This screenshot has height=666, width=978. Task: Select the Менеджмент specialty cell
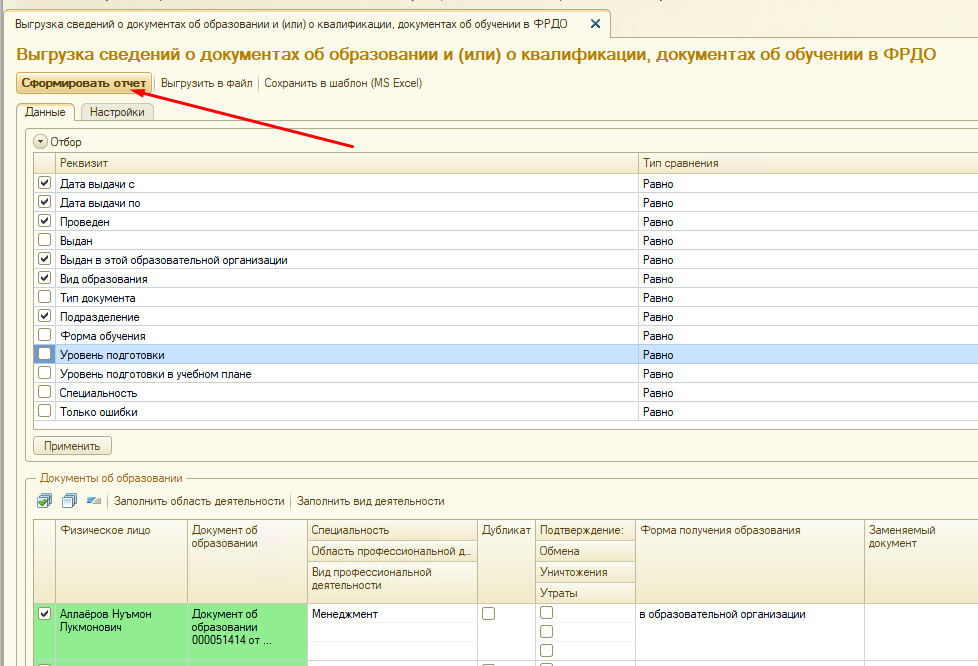390,614
